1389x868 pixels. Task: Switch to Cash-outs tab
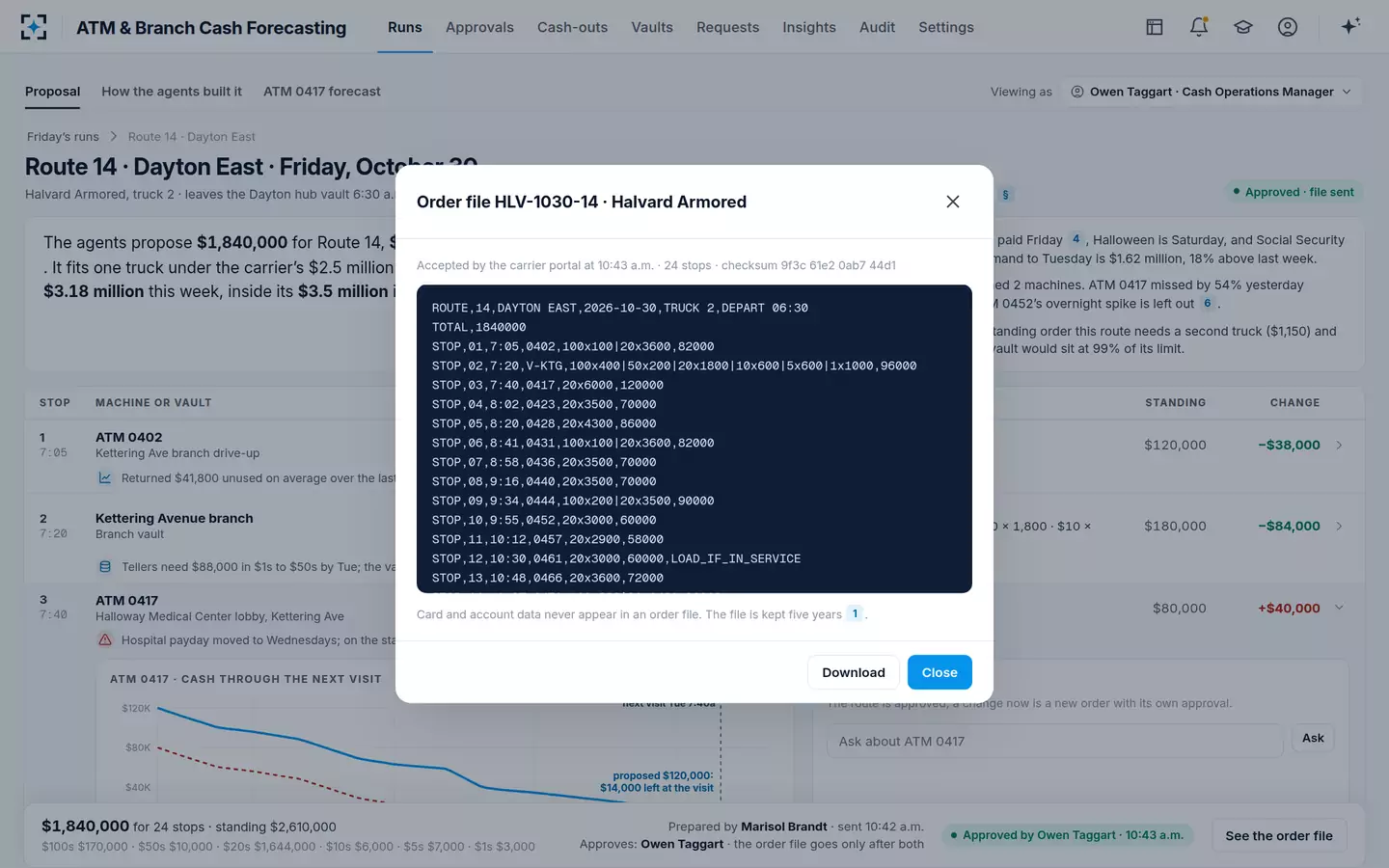572,27
